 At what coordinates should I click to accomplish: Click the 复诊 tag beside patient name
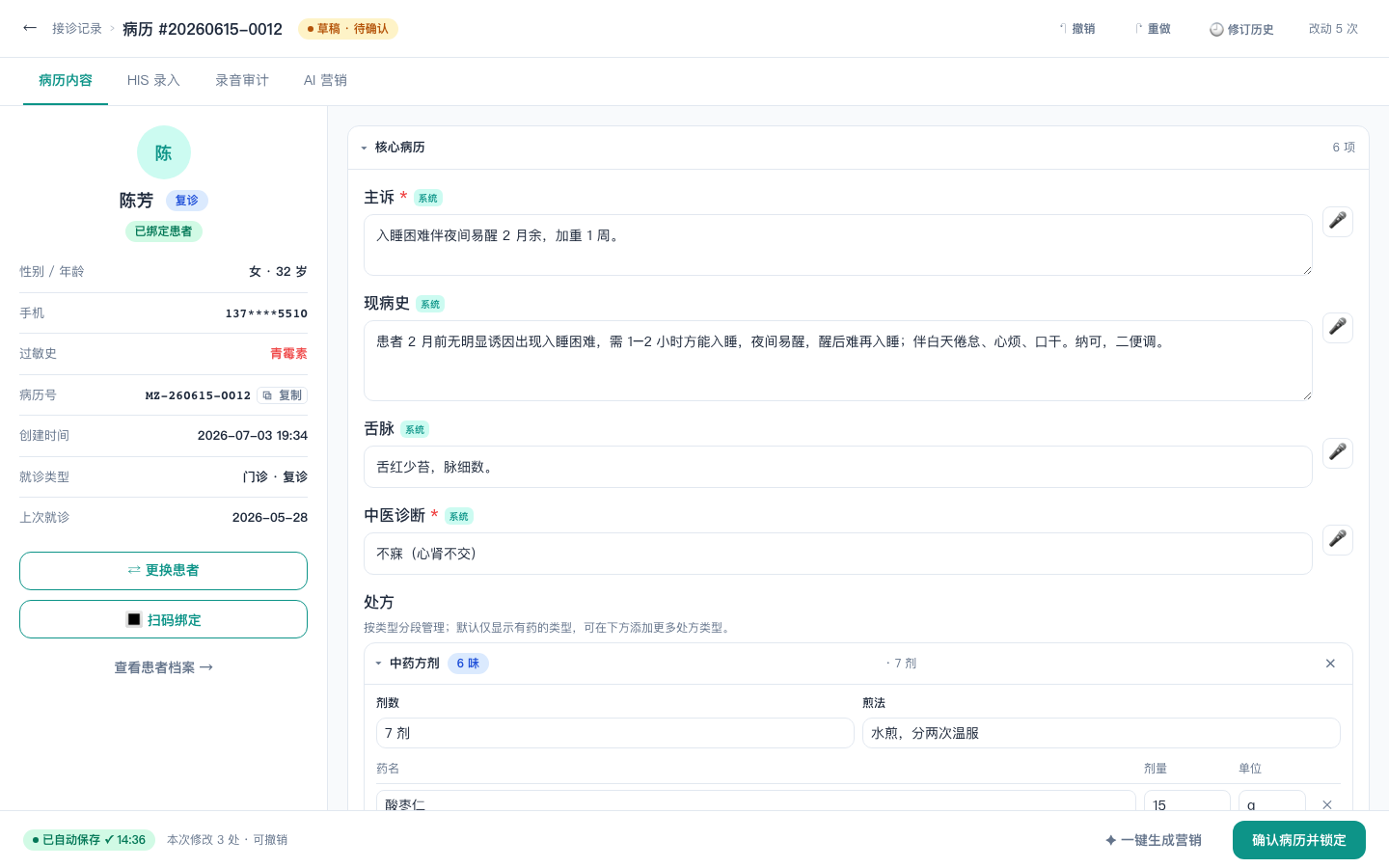187,201
